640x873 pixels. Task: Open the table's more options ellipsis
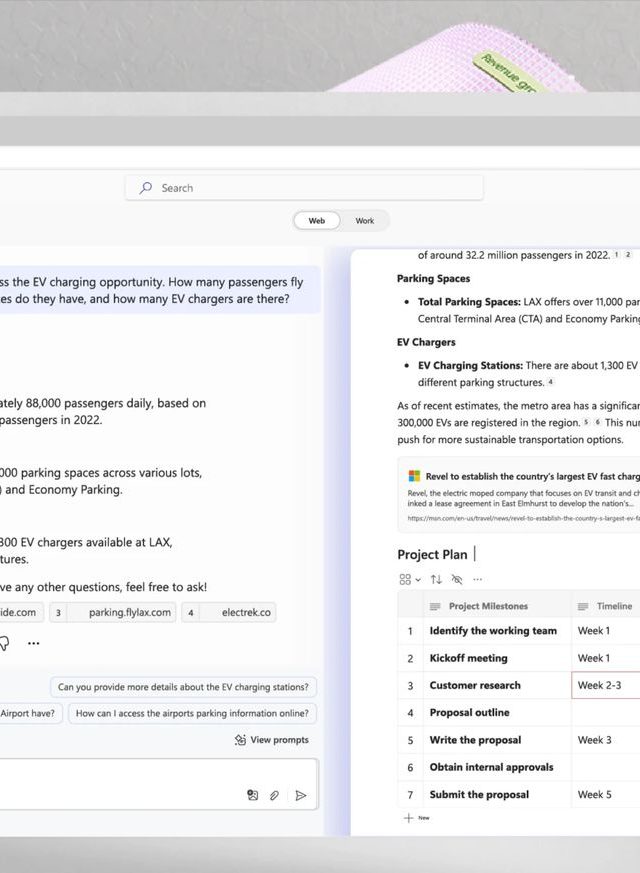coord(477,579)
